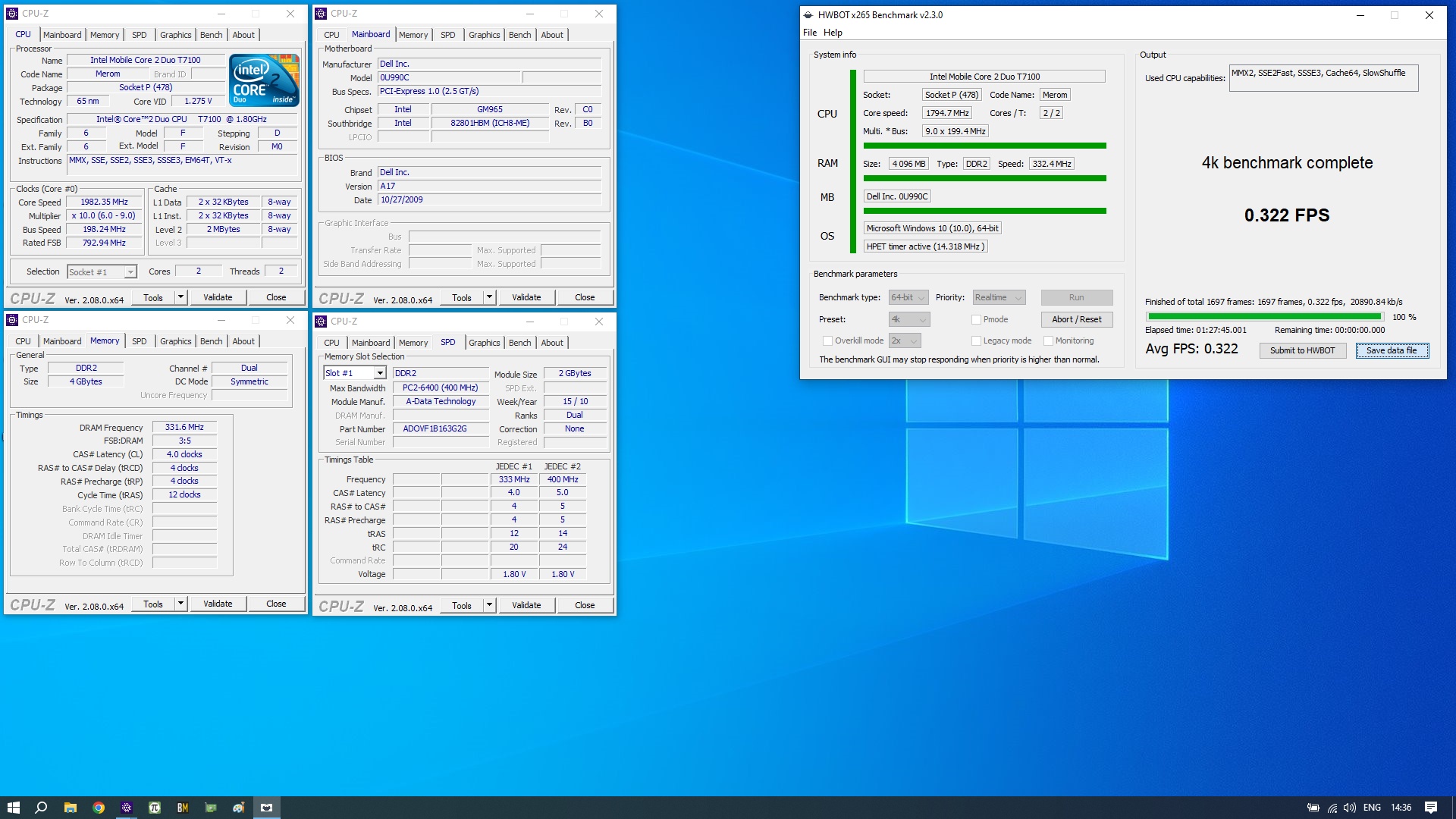The image size is (1456, 819).
Task: Open Wi-Fi network tray icon
Action: tap(1332, 808)
